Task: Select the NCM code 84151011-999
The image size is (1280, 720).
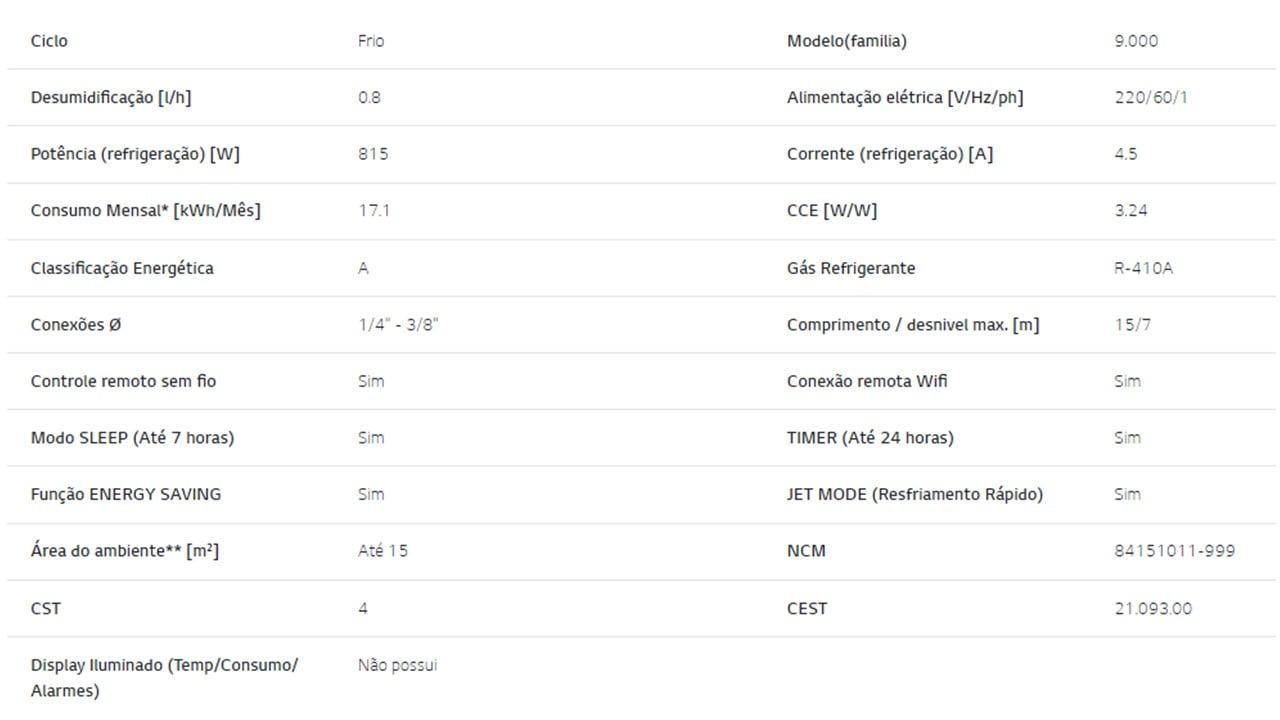Action: click(x=1174, y=551)
